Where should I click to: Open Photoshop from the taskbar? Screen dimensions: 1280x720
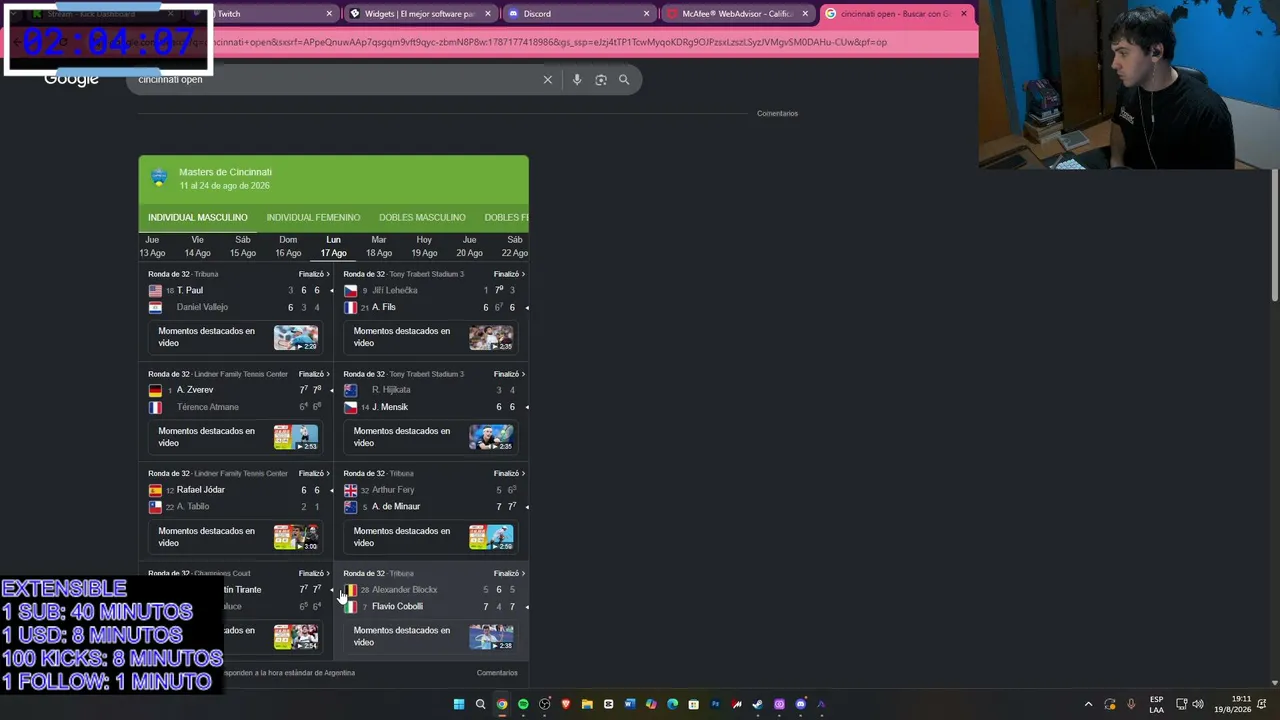(x=716, y=704)
